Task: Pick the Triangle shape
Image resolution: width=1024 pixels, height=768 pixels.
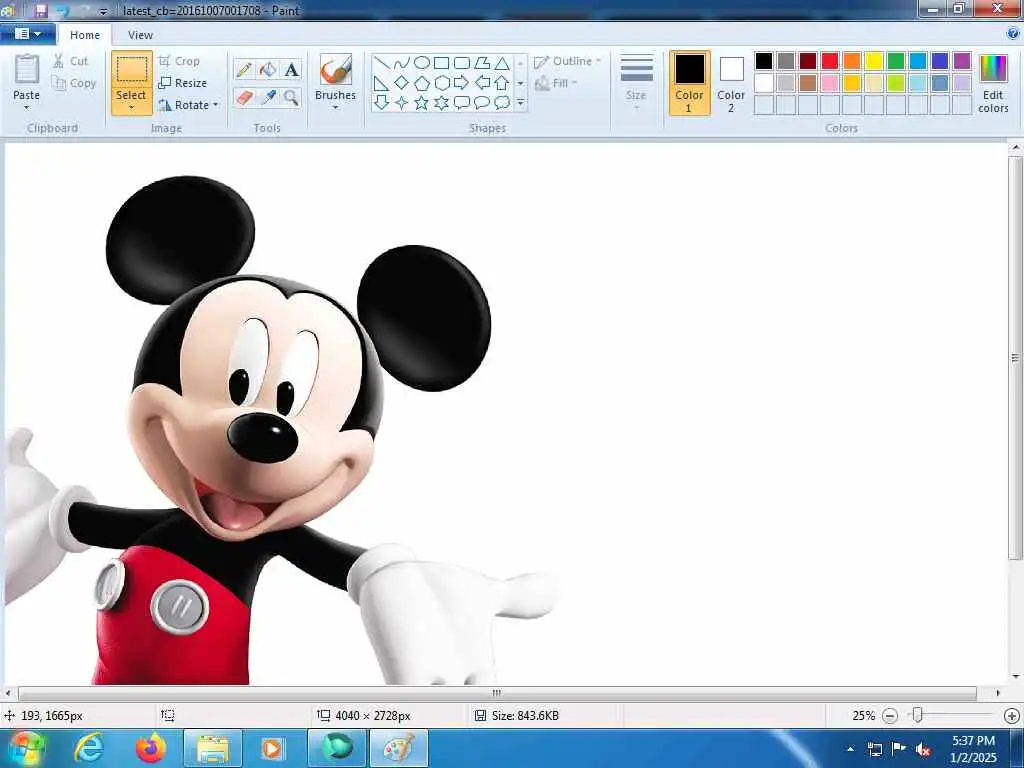Action: coord(502,63)
